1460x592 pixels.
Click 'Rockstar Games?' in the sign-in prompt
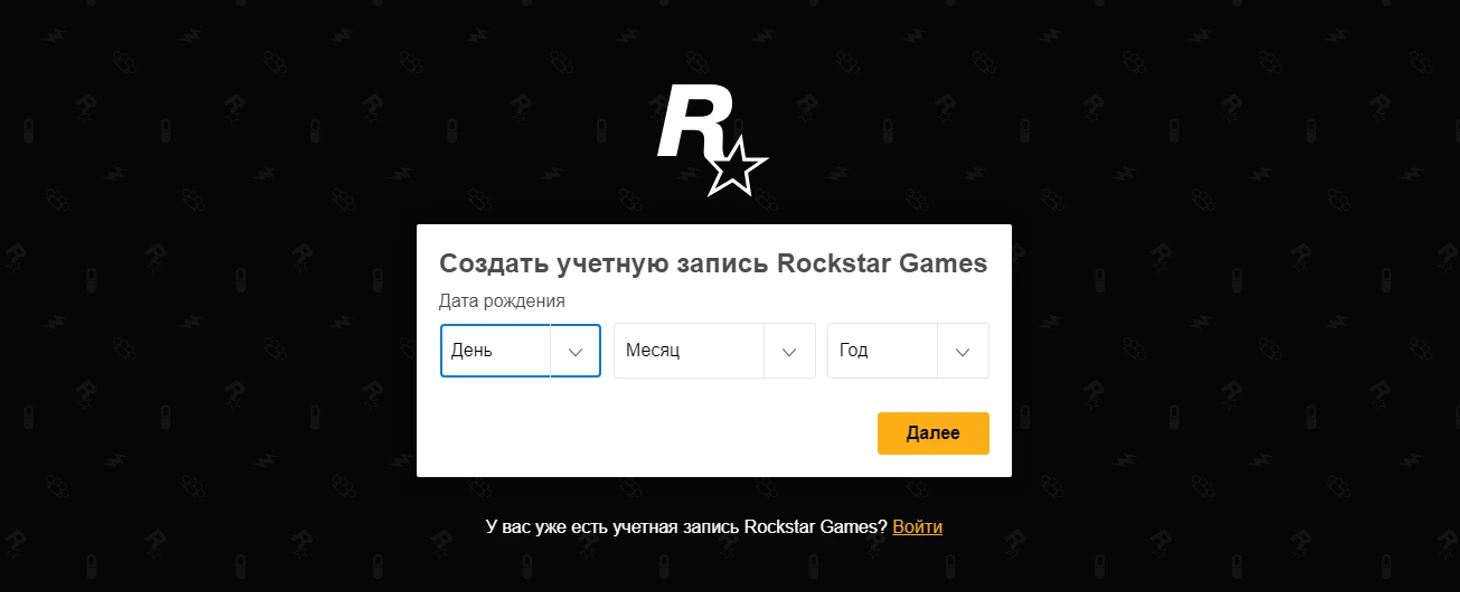pyautogui.click(x=817, y=527)
